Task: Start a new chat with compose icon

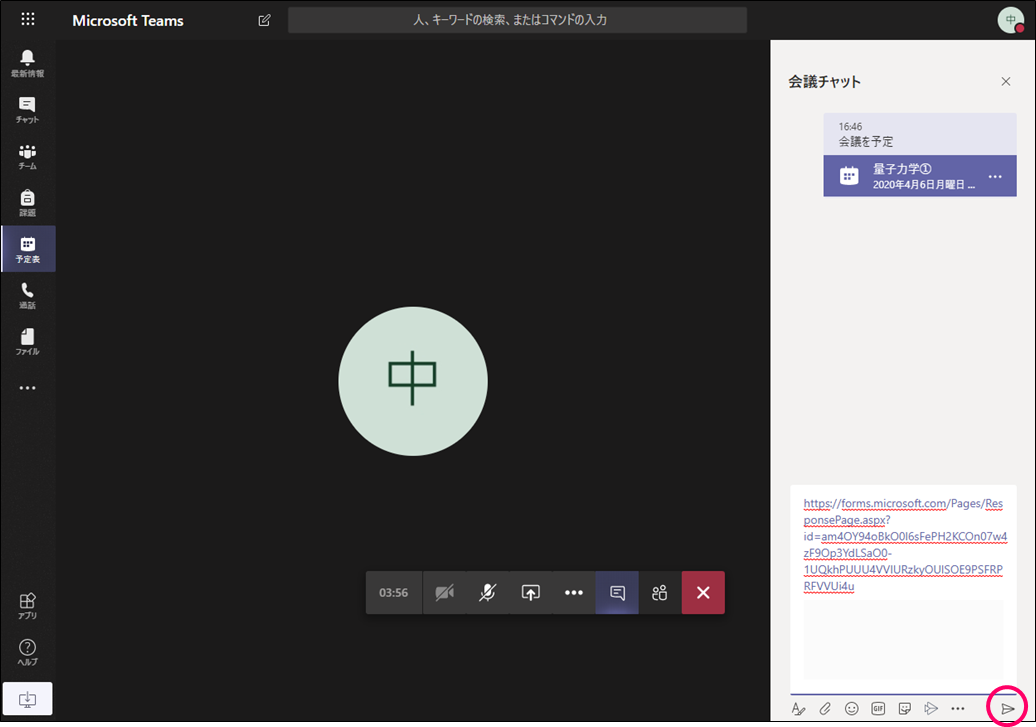Action: point(264,20)
